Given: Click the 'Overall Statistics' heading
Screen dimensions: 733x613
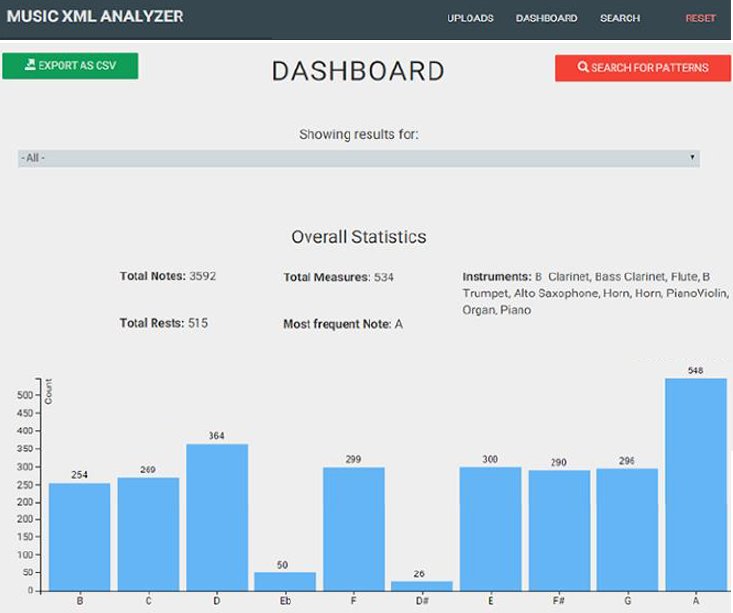Looking at the screenshot, I should point(359,237).
